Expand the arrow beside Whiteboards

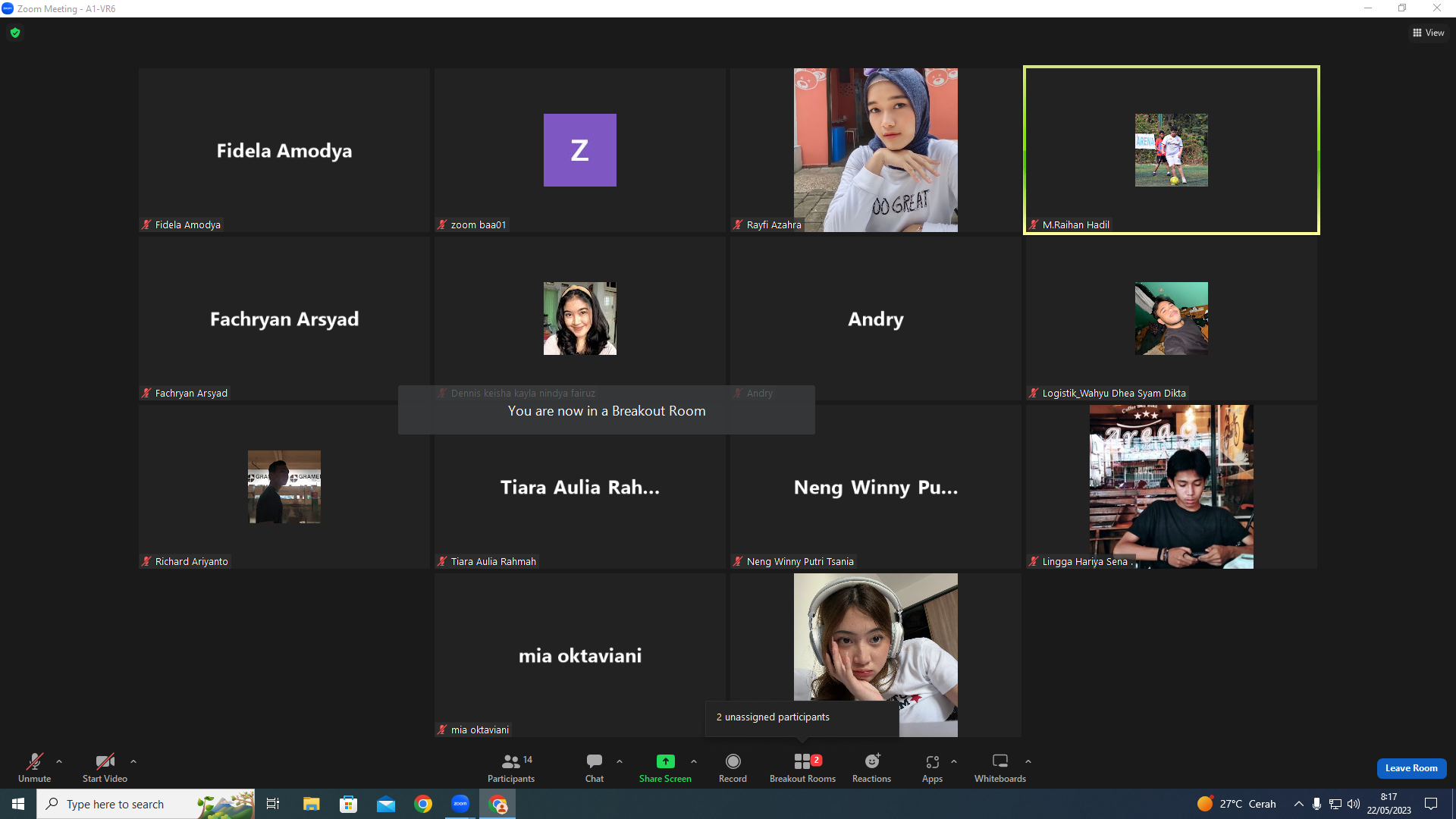[1028, 761]
